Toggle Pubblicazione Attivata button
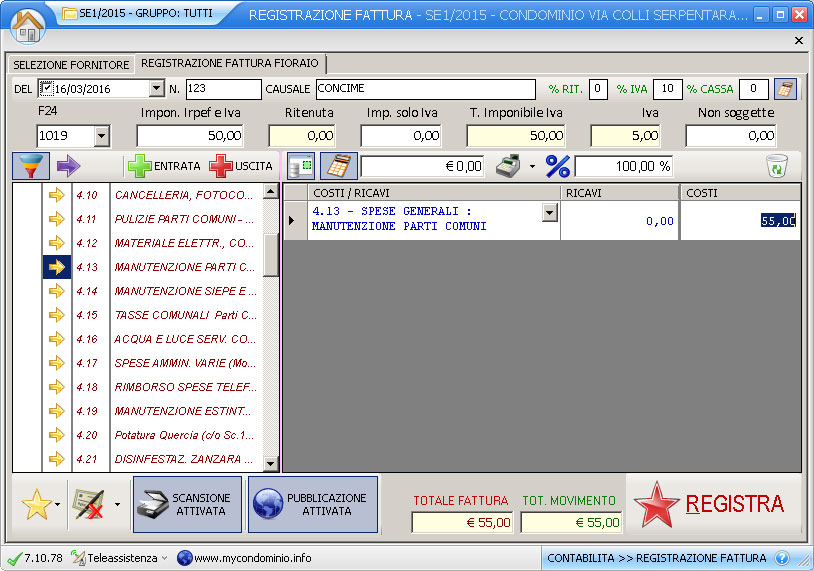The image size is (814, 571). [313, 504]
